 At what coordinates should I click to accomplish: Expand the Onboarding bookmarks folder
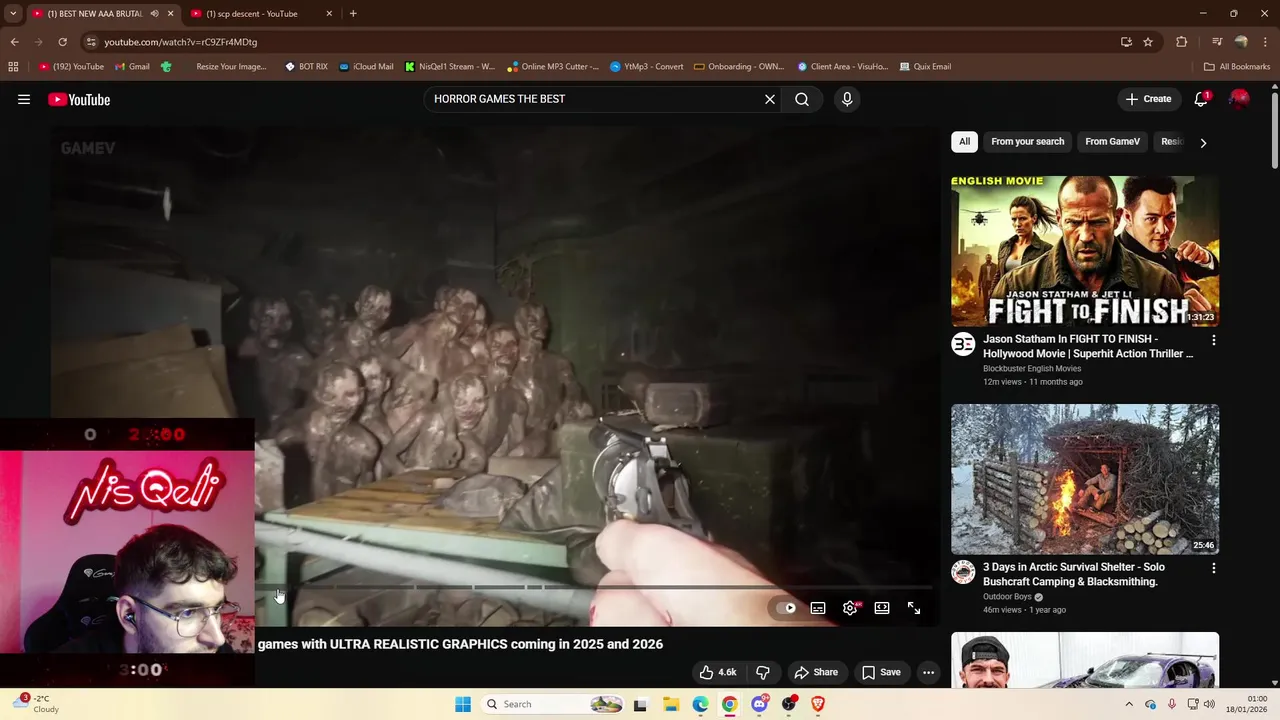[x=739, y=67]
